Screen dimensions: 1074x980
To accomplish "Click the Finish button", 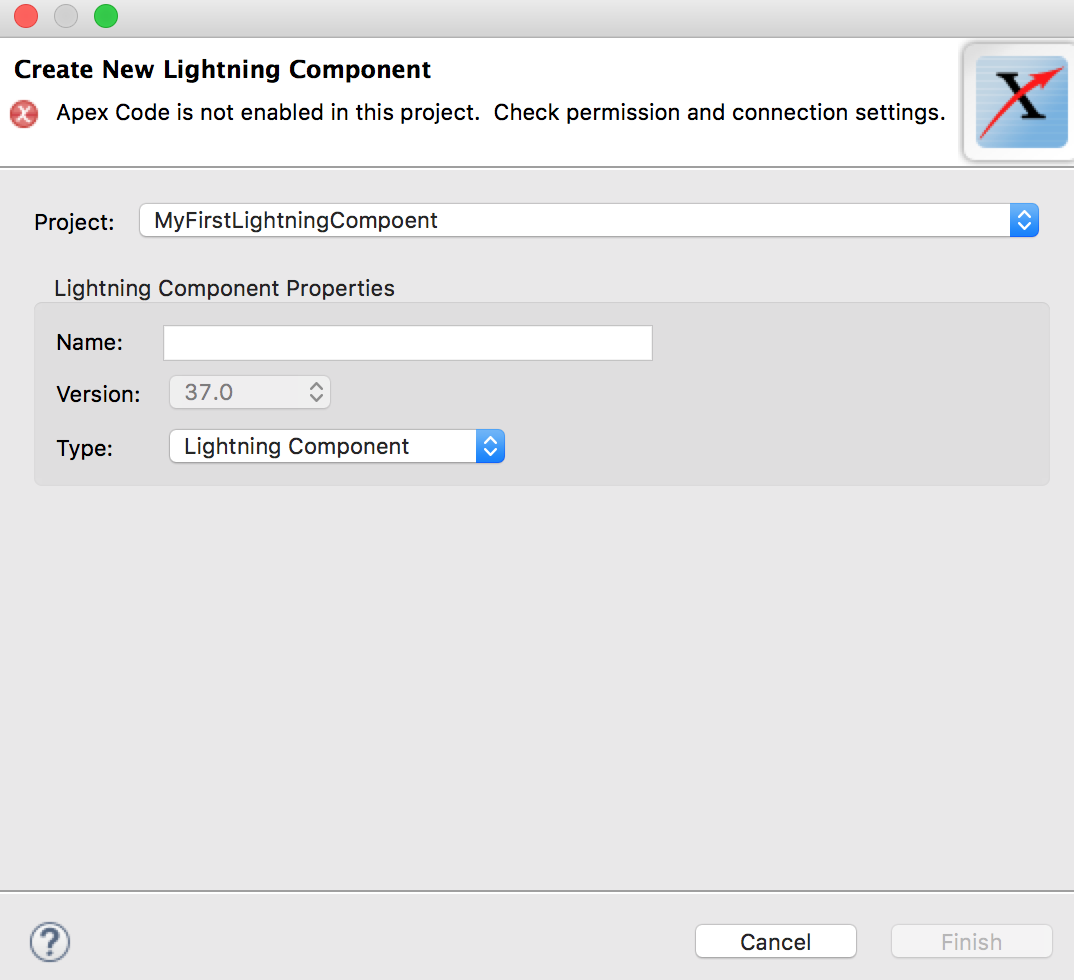I will pos(971,942).
